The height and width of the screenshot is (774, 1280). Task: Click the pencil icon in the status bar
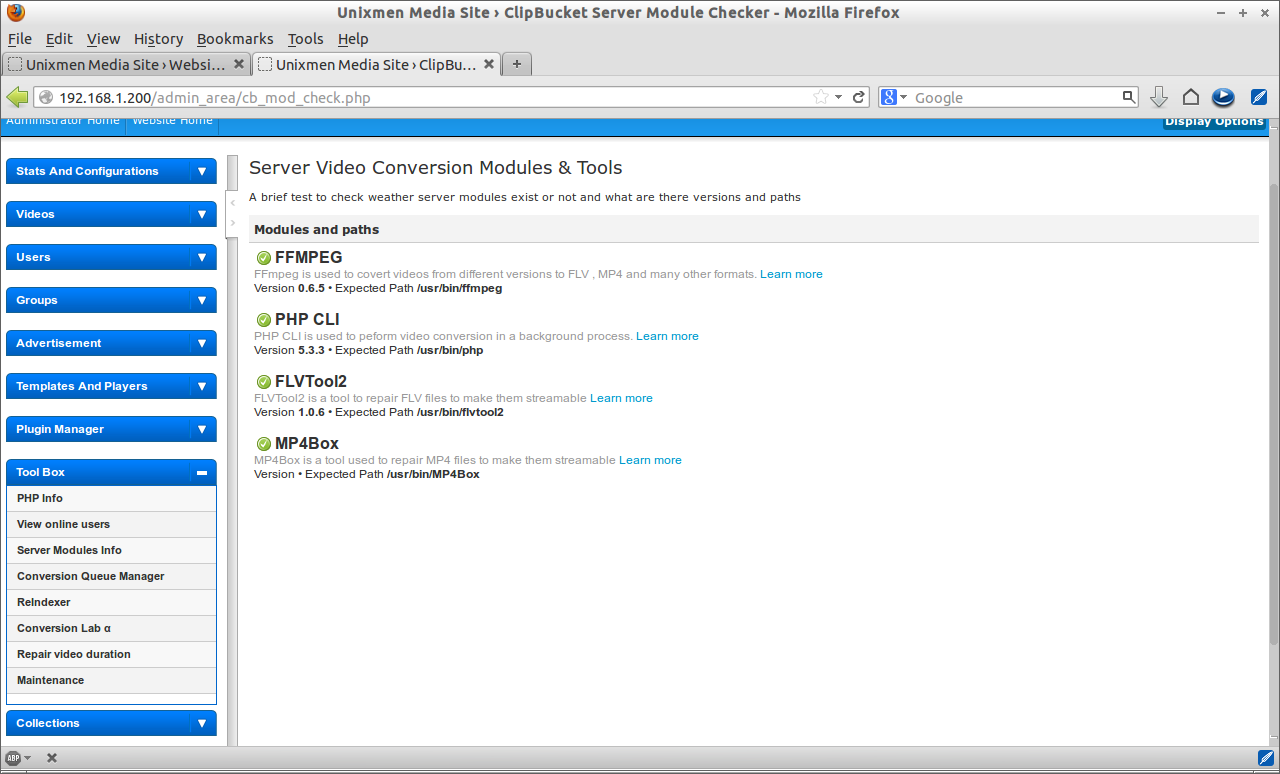pos(1266,758)
